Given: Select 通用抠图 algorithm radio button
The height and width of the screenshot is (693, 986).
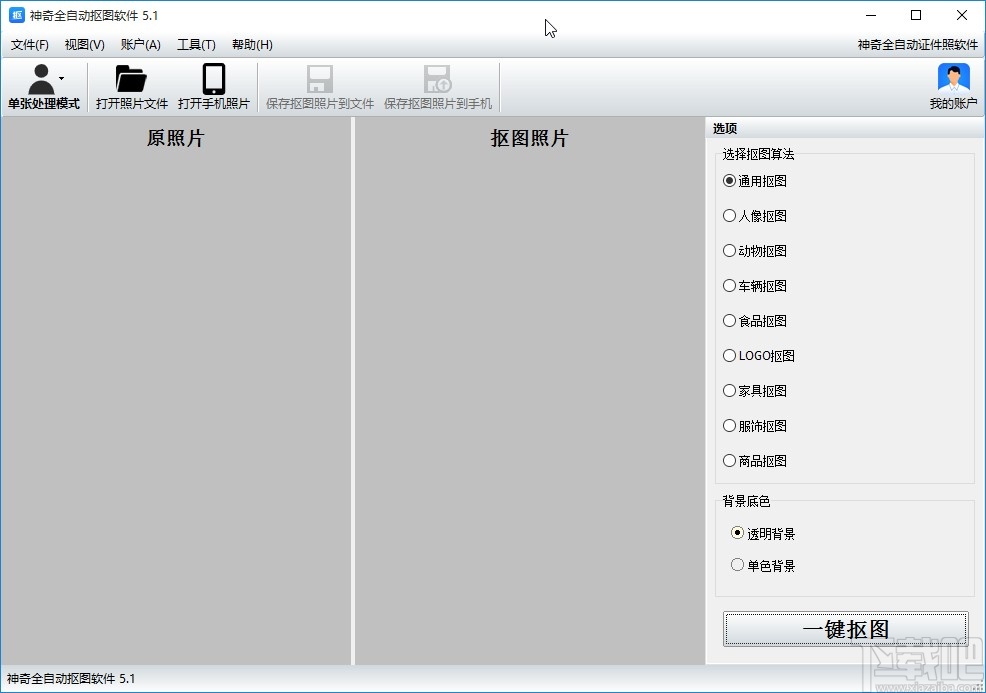Looking at the screenshot, I should tap(729, 181).
